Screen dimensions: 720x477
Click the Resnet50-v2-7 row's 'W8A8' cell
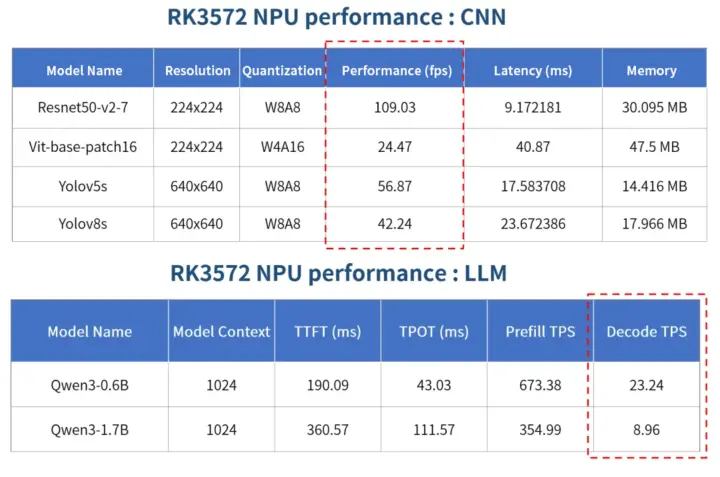tap(282, 107)
